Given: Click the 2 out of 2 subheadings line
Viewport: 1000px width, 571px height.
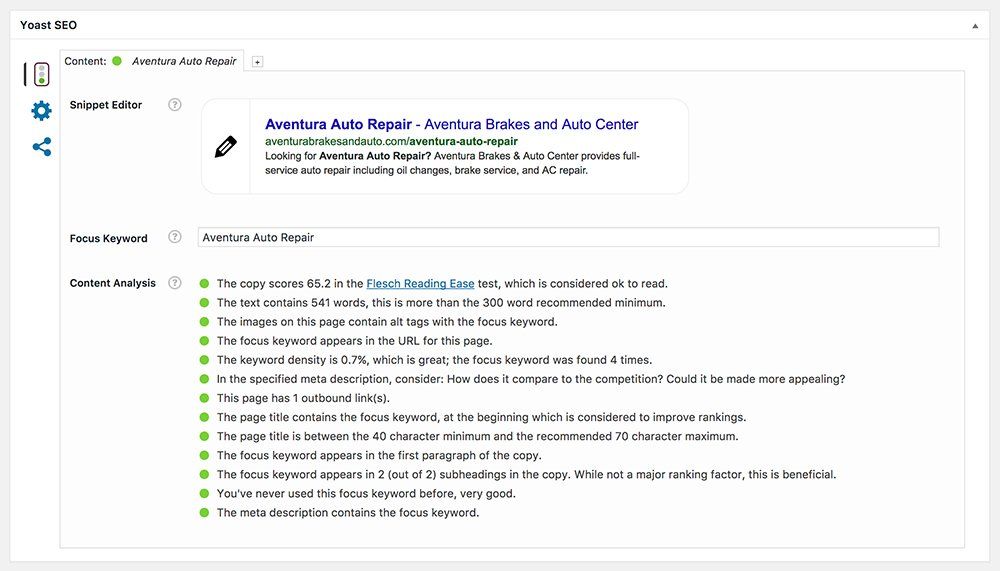Looking at the screenshot, I should pyautogui.click(x=526, y=475).
